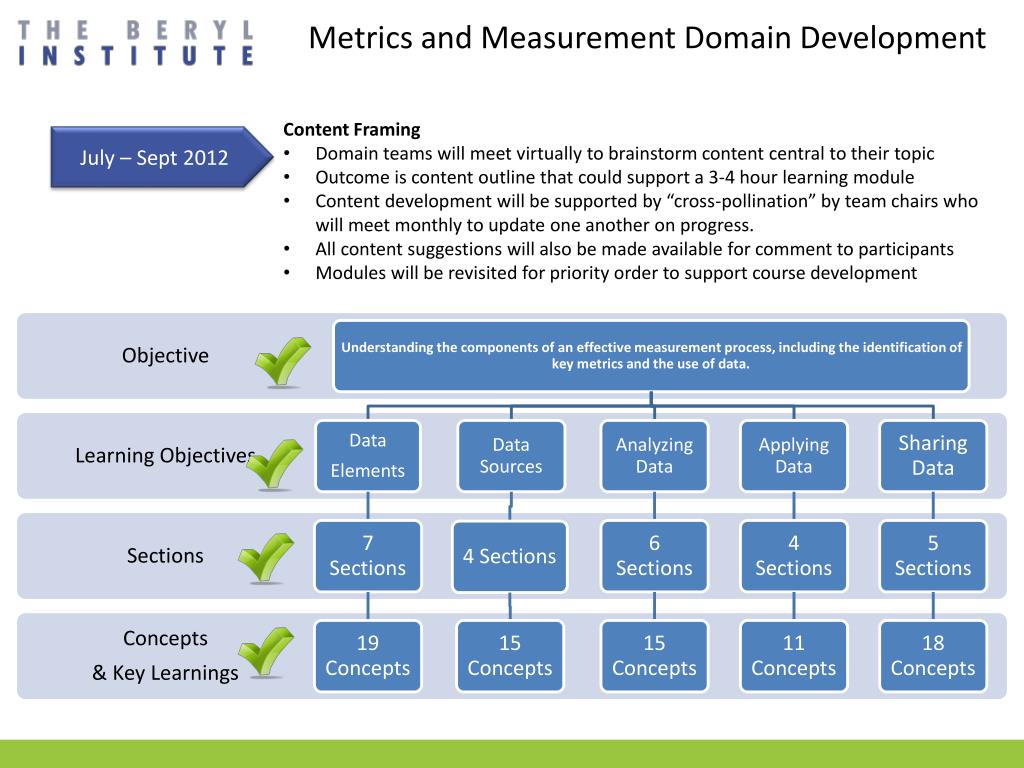Select the Applying Data box
1024x768 pixels.
point(793,456)
